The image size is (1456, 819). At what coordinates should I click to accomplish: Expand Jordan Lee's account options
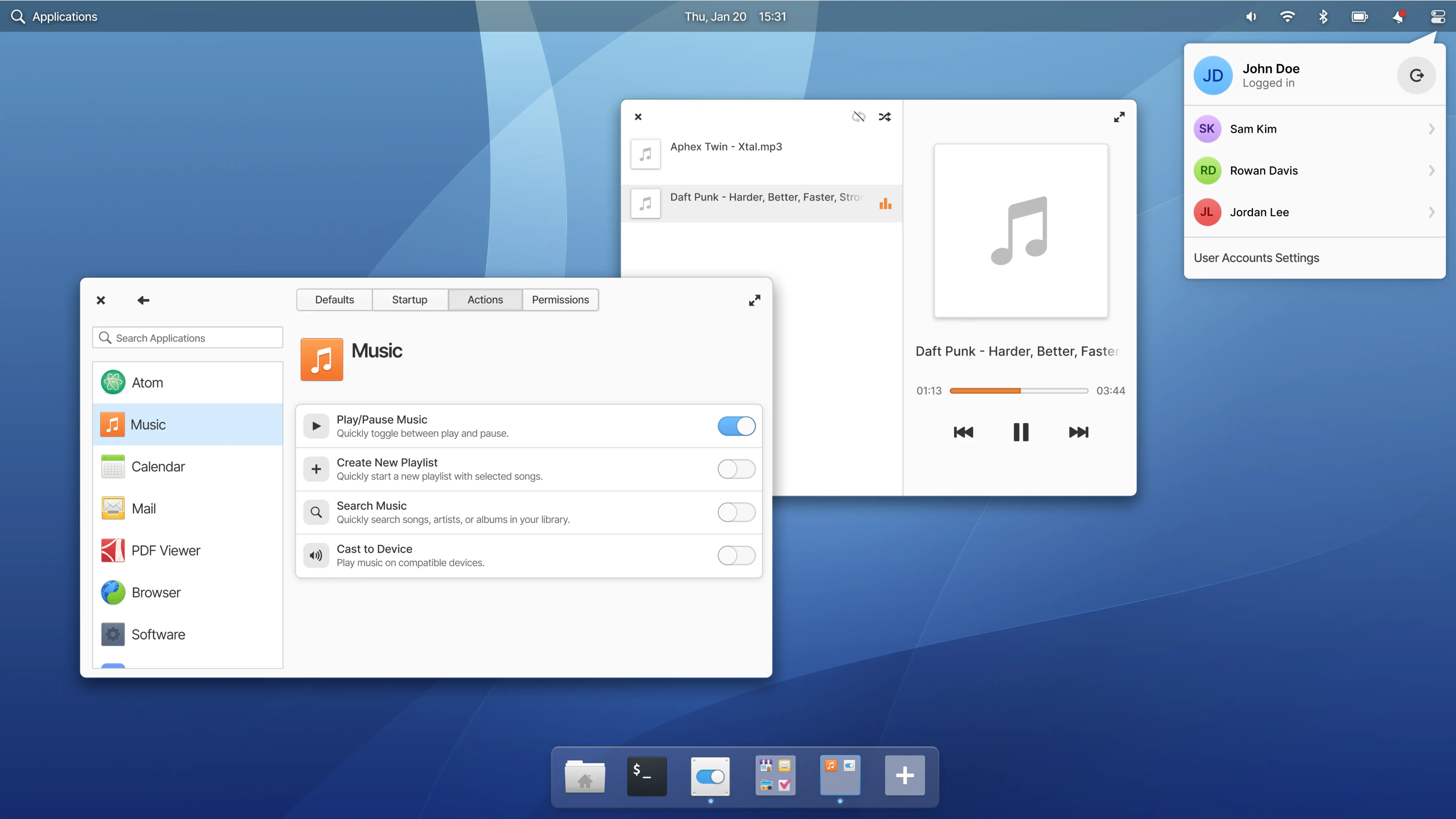1431,212
